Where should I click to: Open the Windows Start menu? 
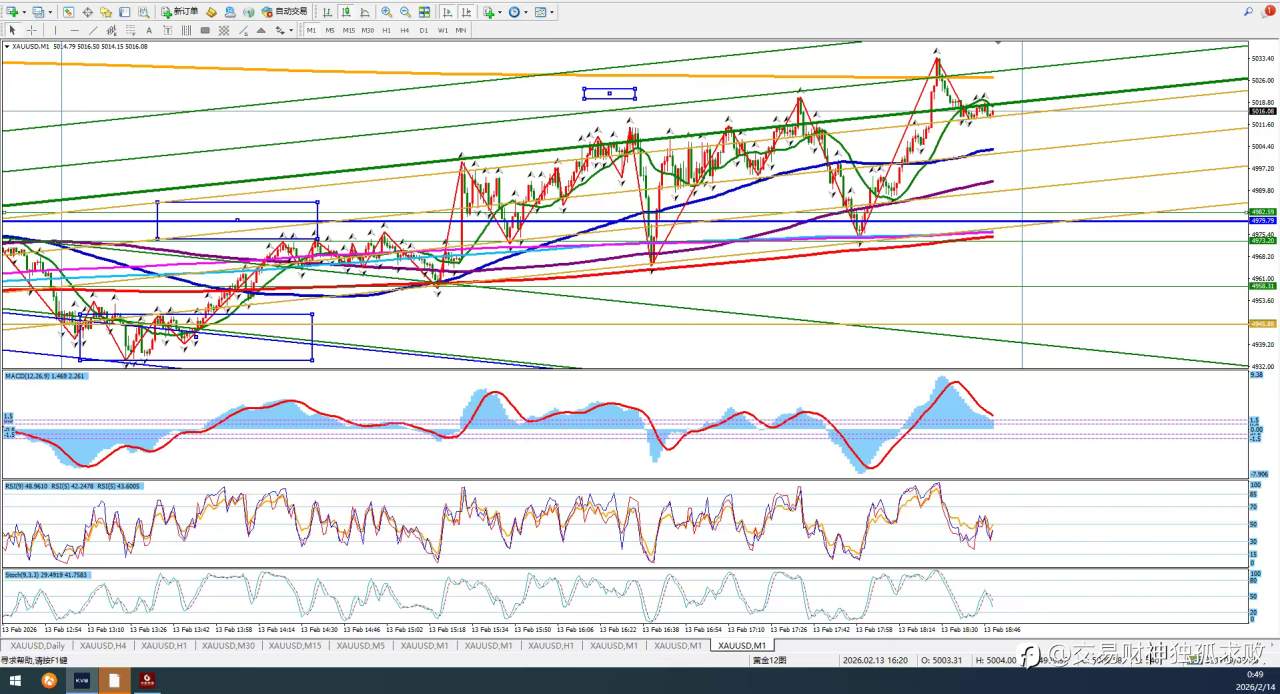pos(15,680)
